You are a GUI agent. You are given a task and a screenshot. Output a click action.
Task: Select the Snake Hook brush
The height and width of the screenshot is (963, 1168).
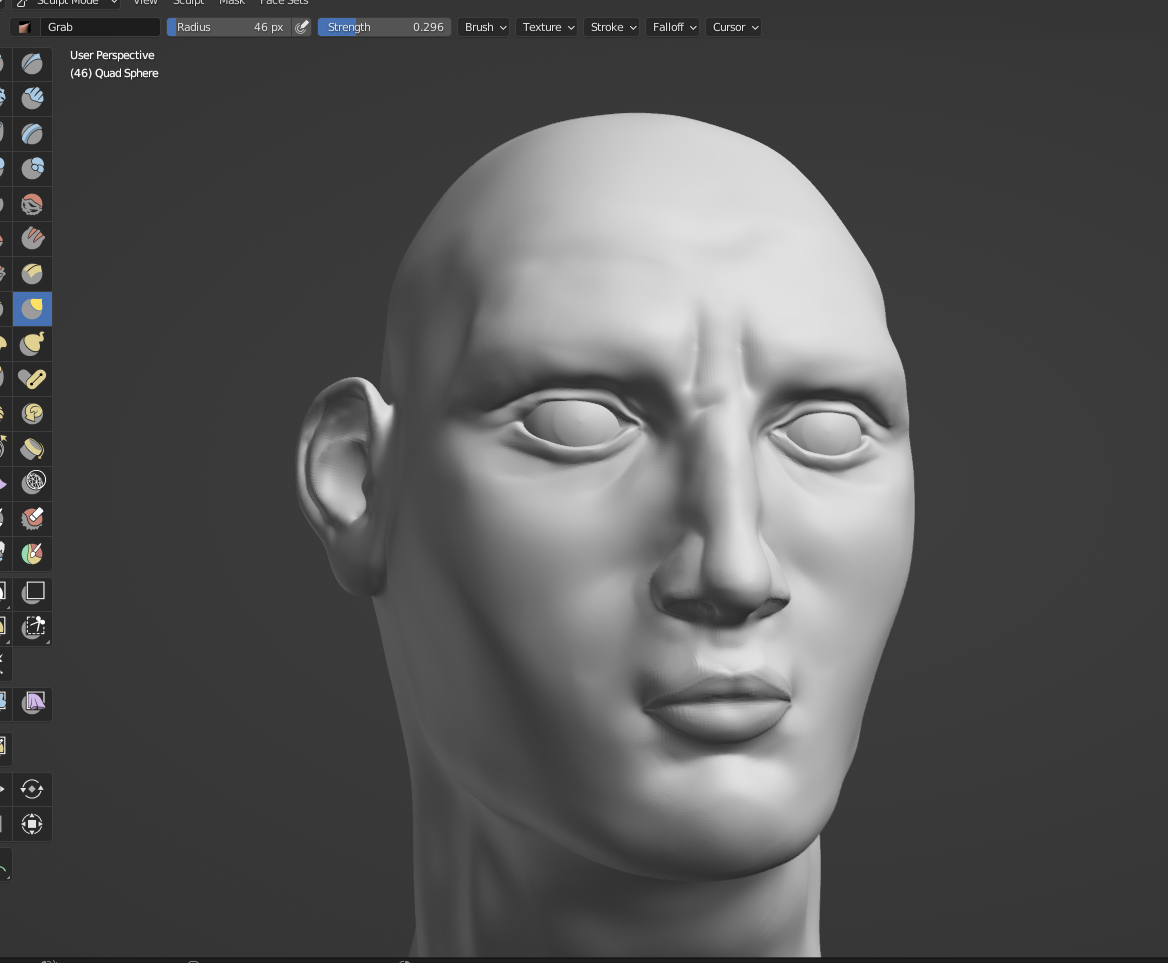32,343
